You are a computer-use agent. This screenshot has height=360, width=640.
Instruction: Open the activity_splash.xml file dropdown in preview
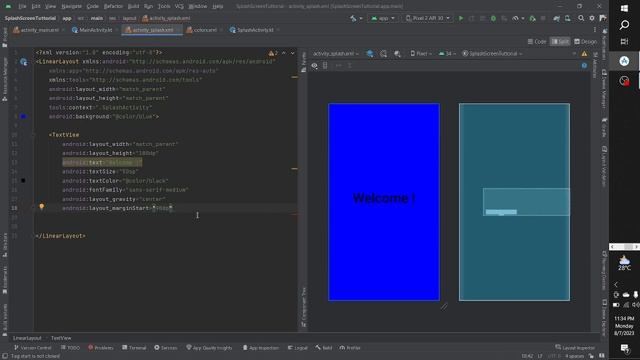(x=336, y=54)
